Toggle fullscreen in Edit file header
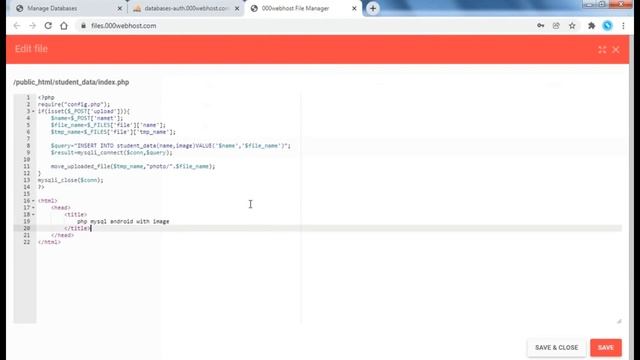 pos(602,50)
